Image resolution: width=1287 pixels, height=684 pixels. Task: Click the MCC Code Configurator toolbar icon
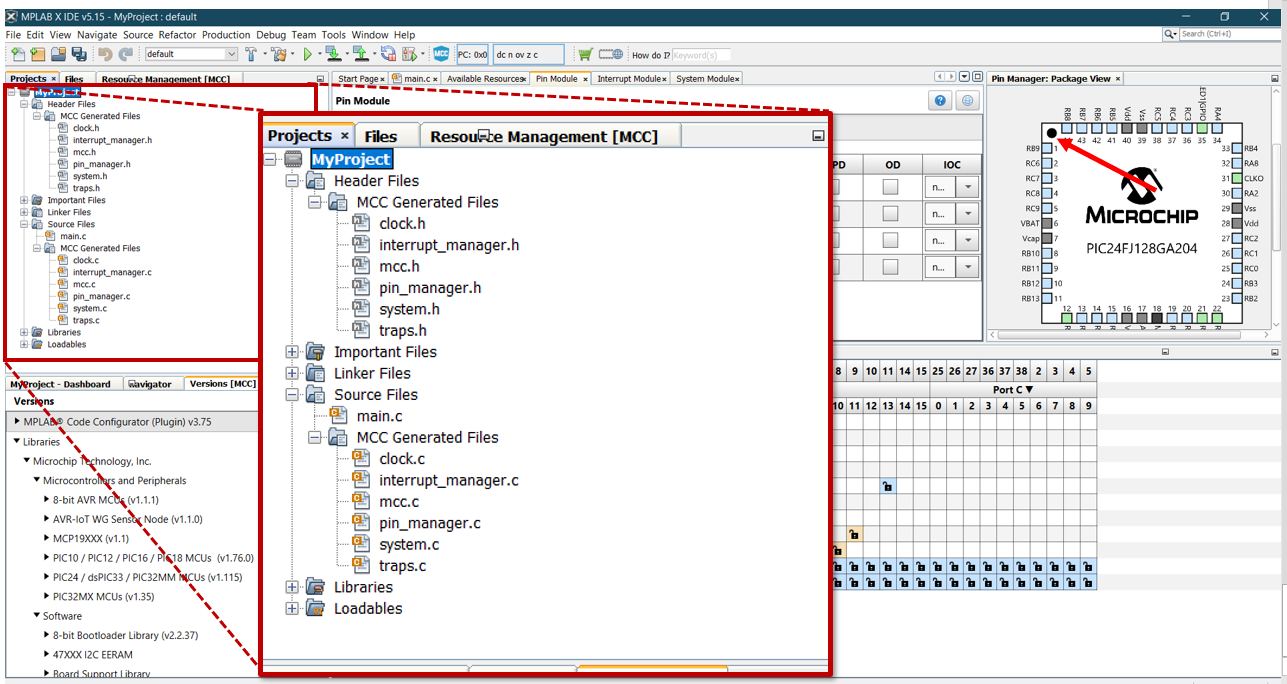441,54
